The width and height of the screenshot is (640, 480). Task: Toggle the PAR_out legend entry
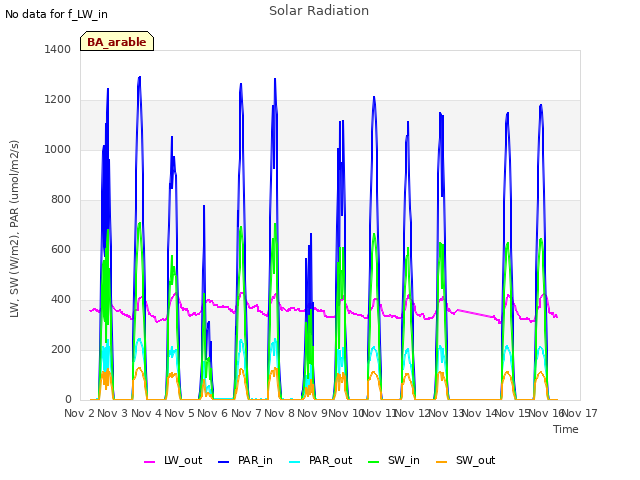pos(320,460)
